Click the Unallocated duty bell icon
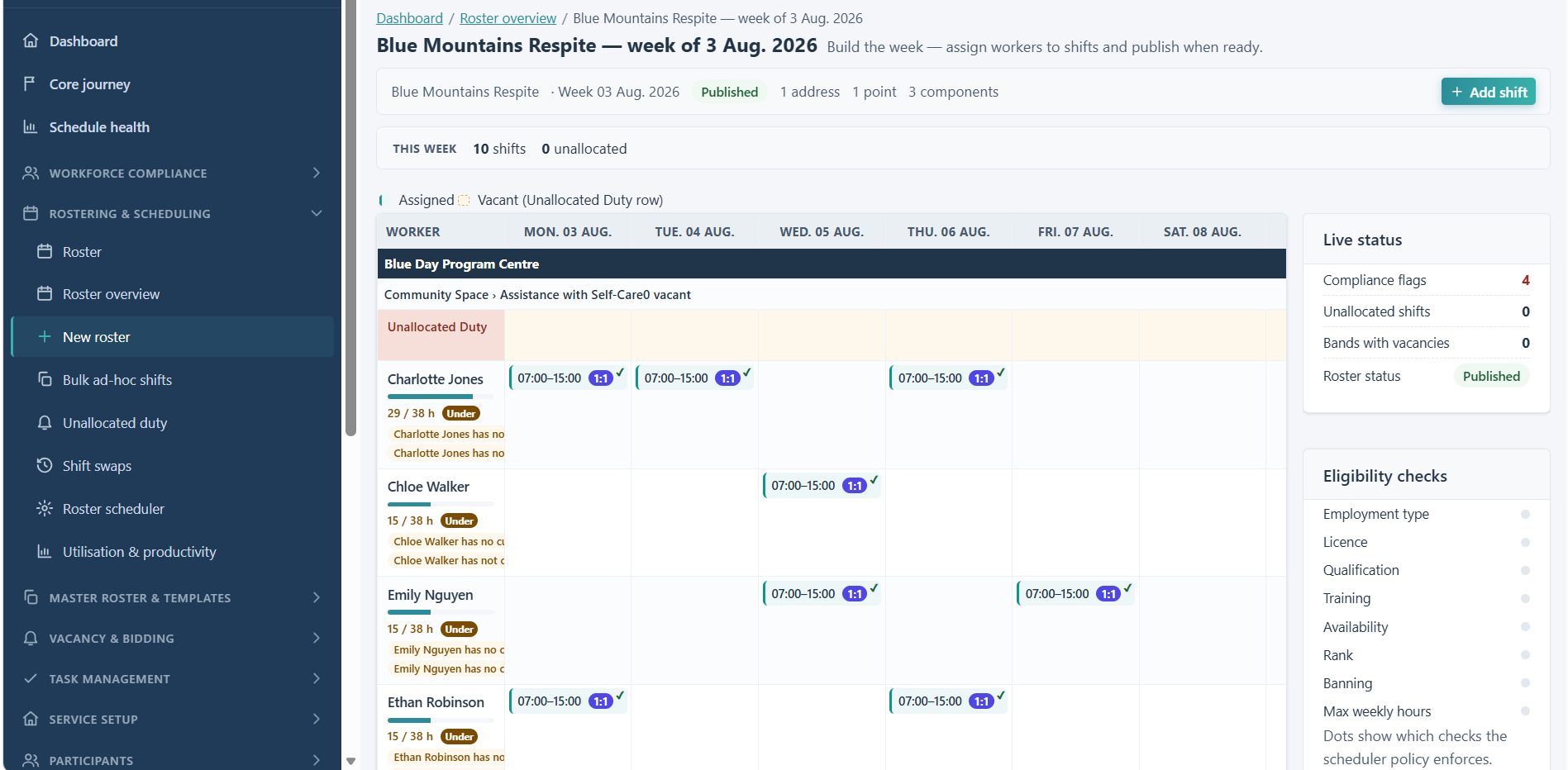The image size is (1568, 770). (x=45, y=422)
